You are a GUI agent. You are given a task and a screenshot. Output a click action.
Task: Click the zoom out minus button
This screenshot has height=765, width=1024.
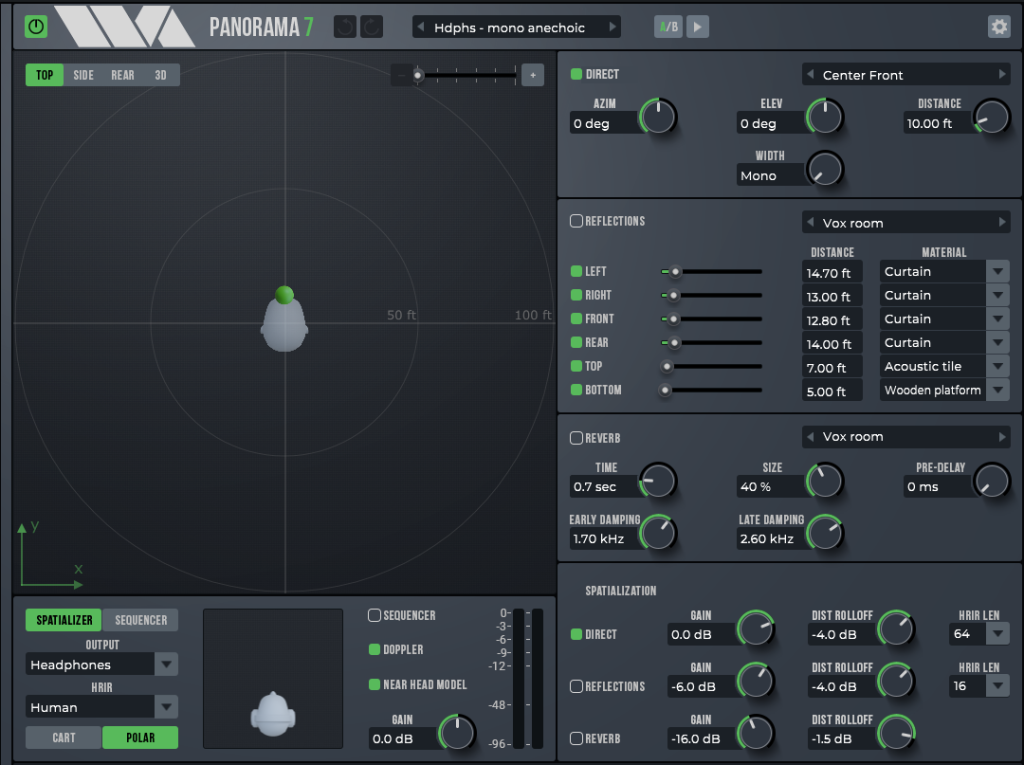pos(400,75)
